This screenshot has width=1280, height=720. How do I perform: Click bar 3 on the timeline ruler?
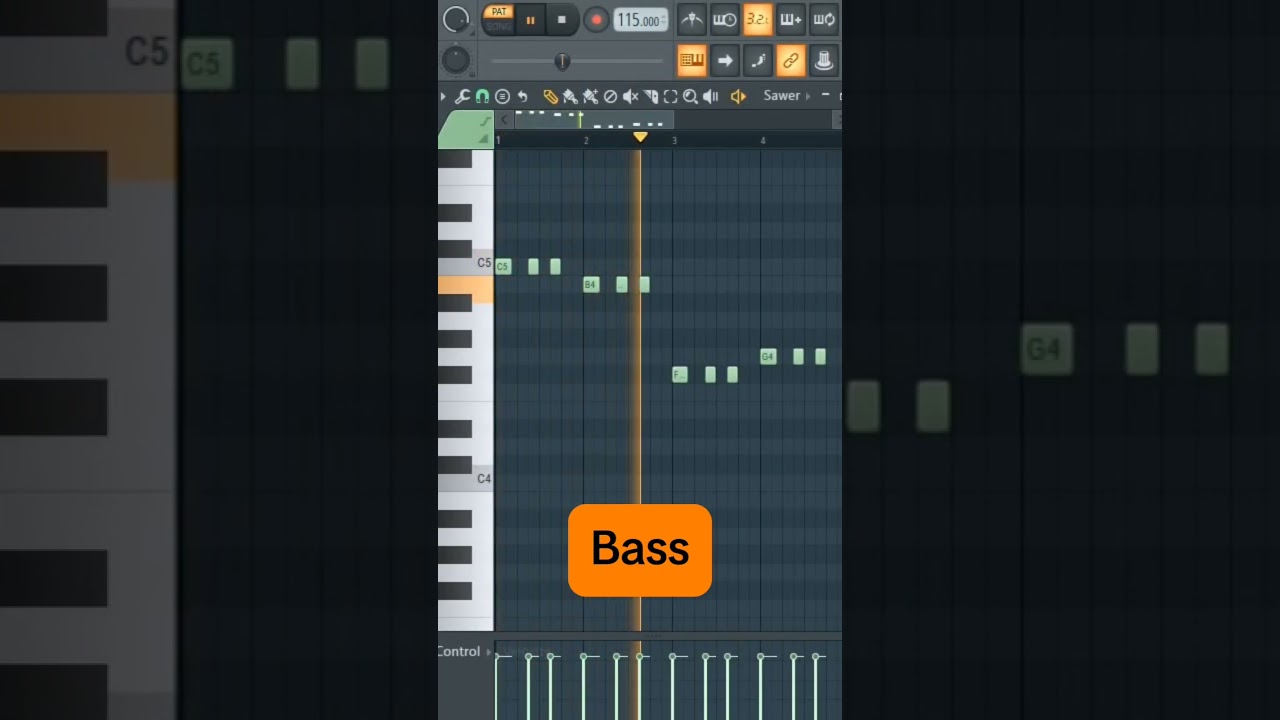[674, 140]
